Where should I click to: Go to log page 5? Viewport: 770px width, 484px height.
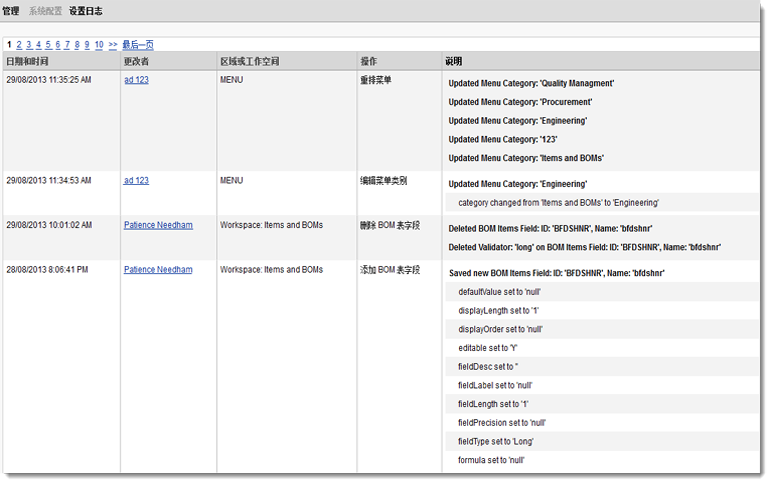[x=48, y=45]
